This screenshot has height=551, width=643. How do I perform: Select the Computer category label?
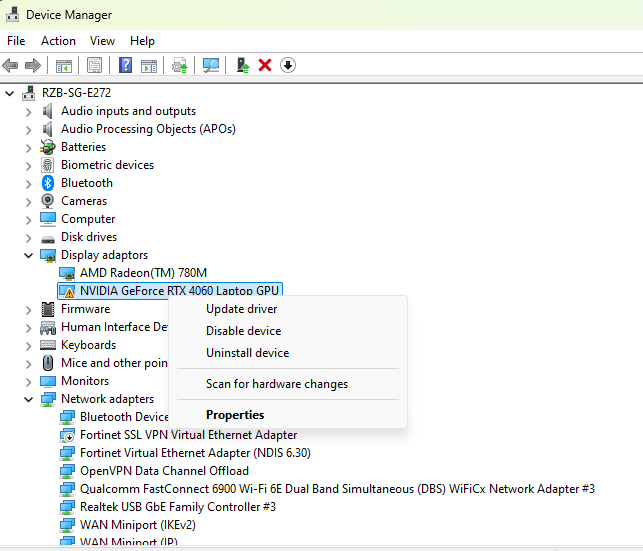coord(88,219)
